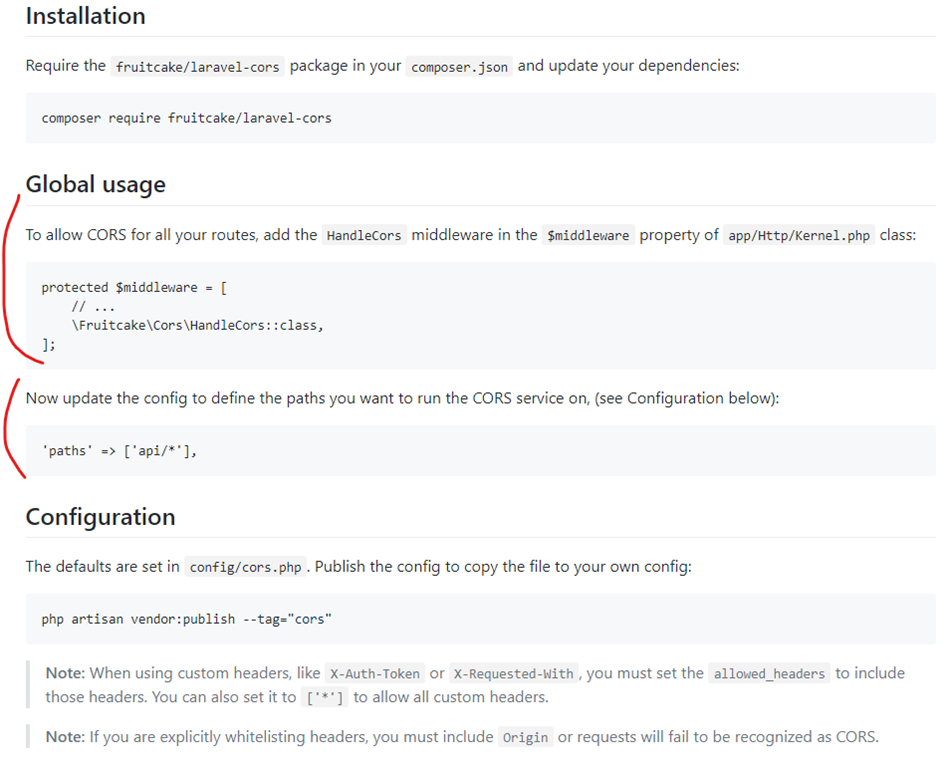This screenshot has height=768, width=952.
Task: Click the fruitcake/laravel-cors inline code in the paragraph
Action: pyautogui.click(x=199, y=67)
